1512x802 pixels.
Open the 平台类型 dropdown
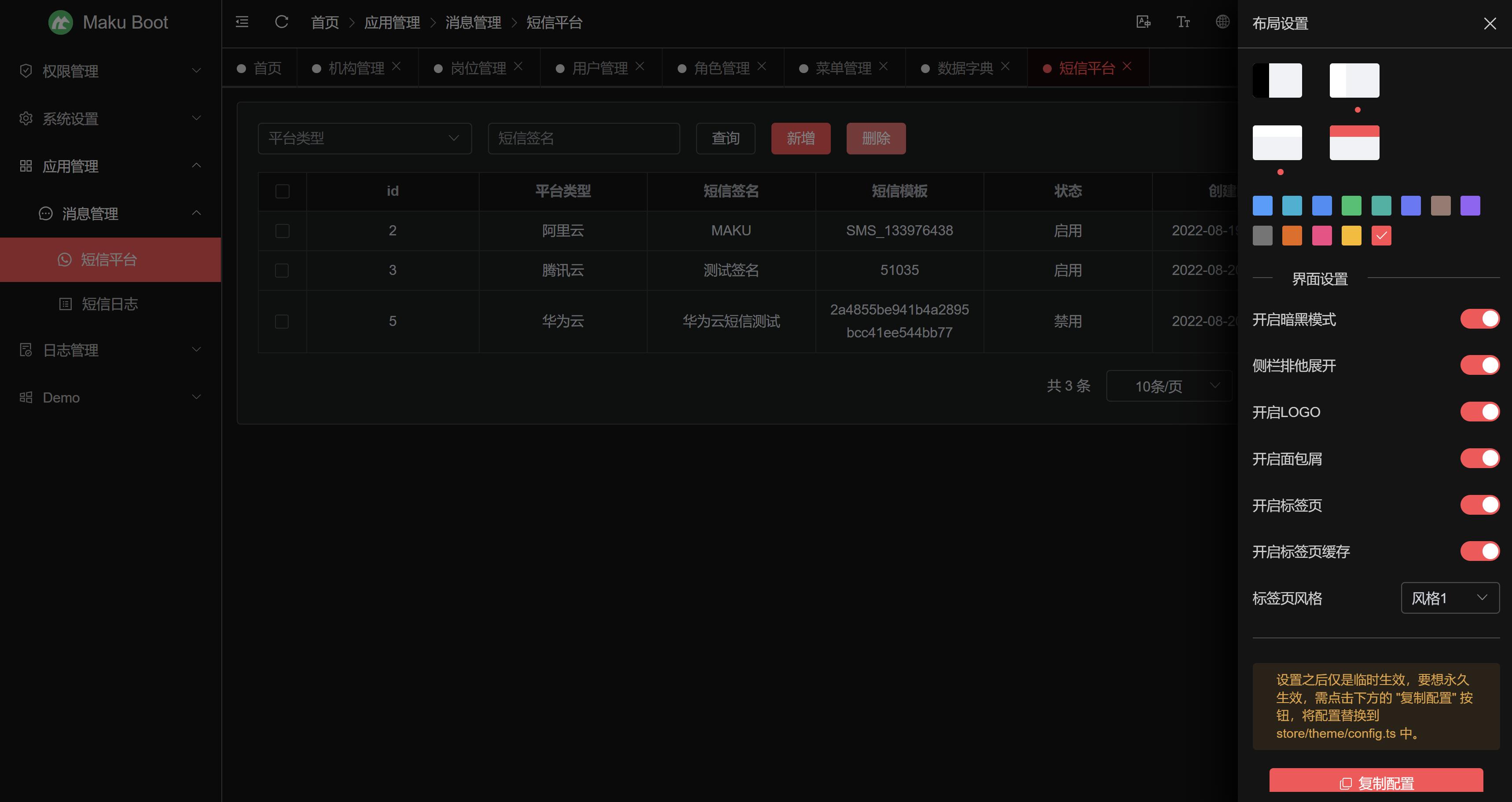point(364,139)
